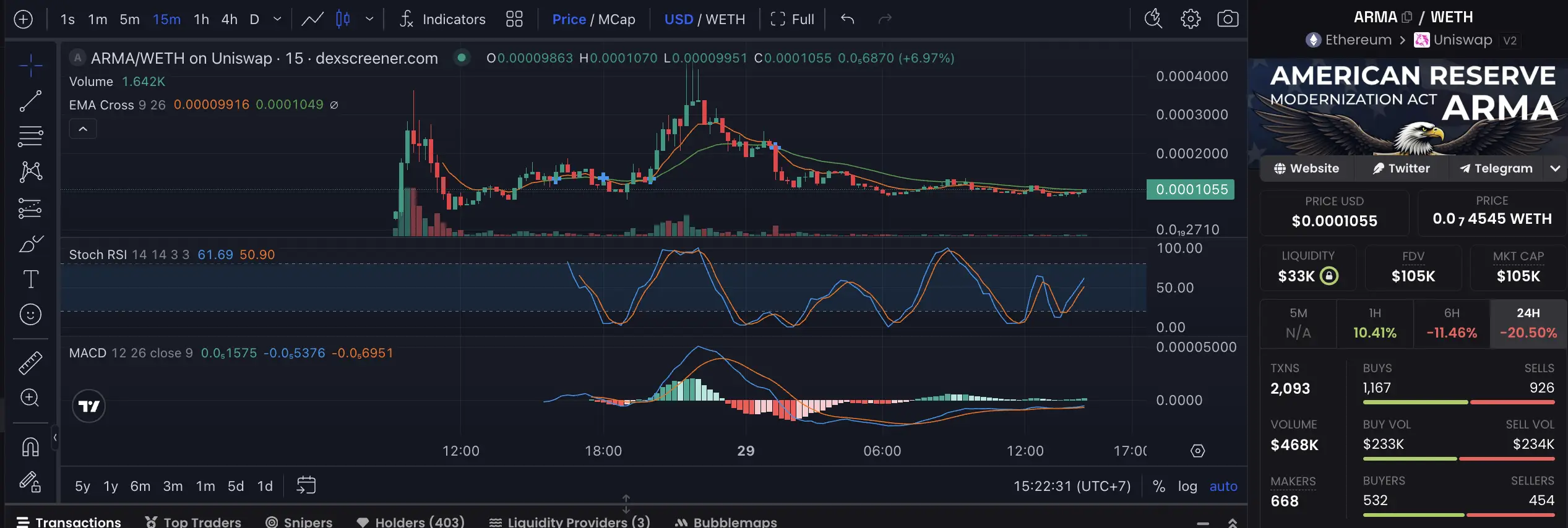Select the D daily timeframe
The width and height of the screenshot is (1568, 528).
pos(254,19)
